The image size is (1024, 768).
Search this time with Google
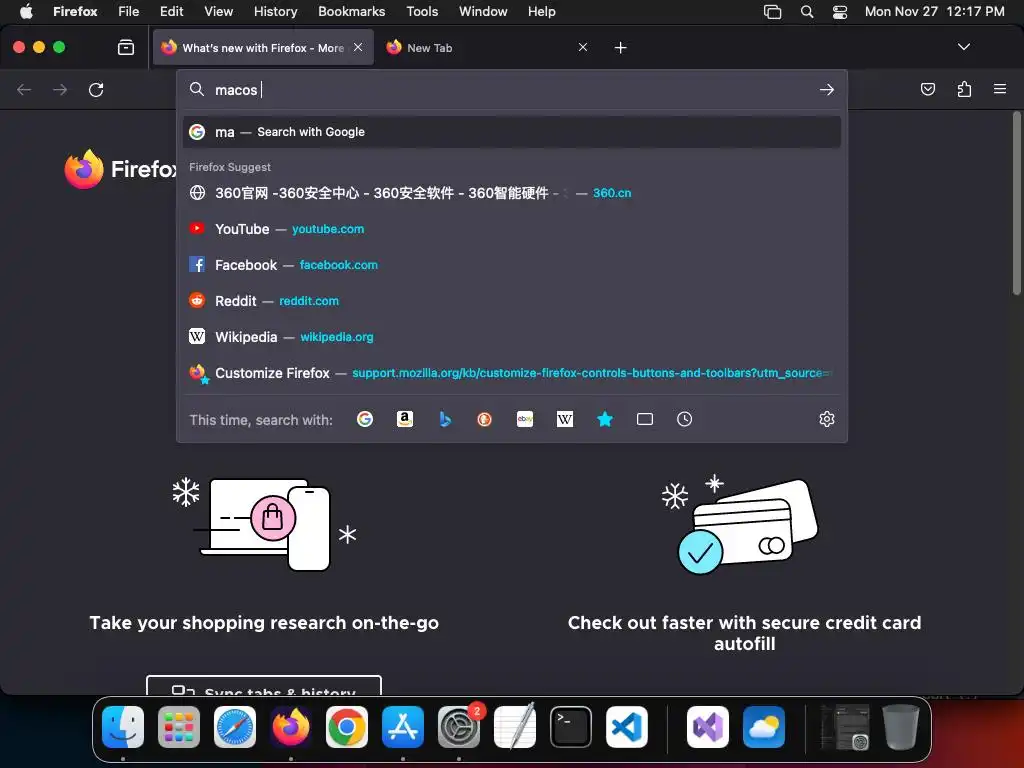[x=365, y=419]
